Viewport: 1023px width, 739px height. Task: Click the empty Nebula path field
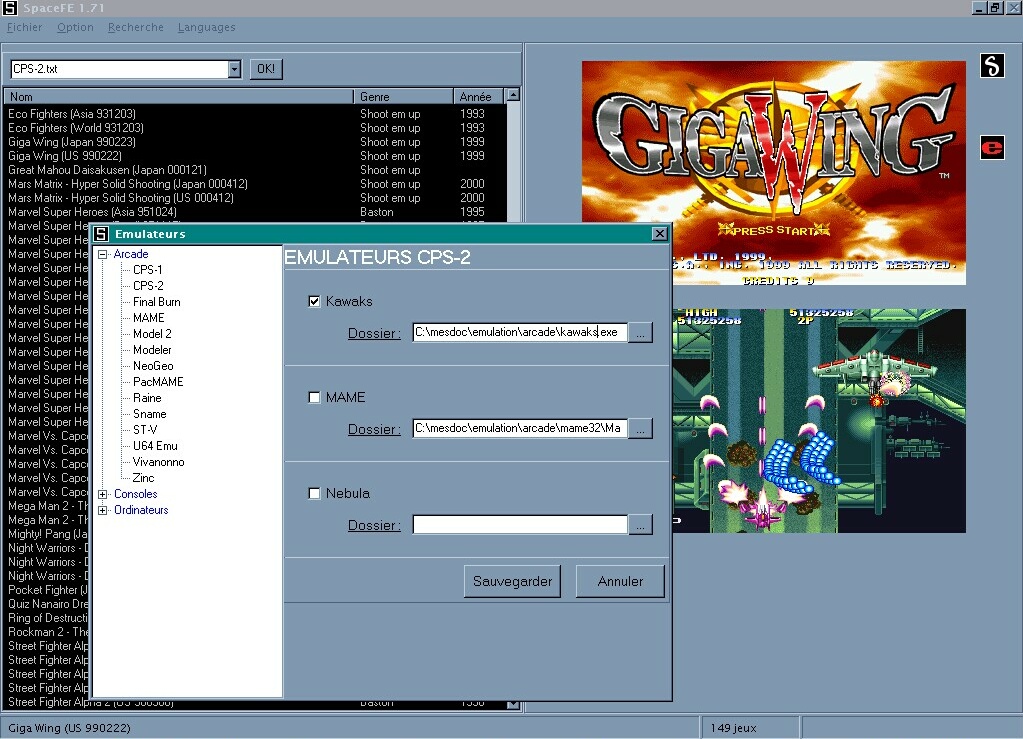pyautogui.click(x=520, y=525)
